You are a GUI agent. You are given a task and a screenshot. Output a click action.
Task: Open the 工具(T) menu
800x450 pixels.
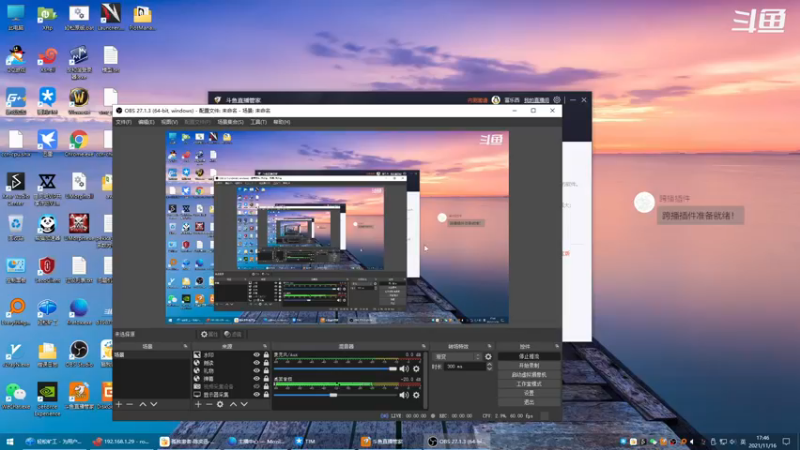pyautogui.click(x=258, y=122)
